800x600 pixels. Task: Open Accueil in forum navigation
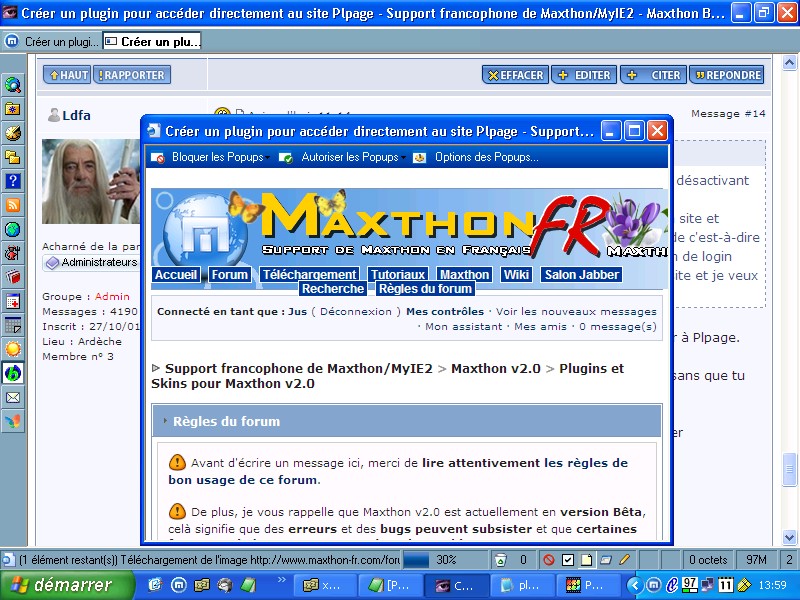click(x=176, y=274)
